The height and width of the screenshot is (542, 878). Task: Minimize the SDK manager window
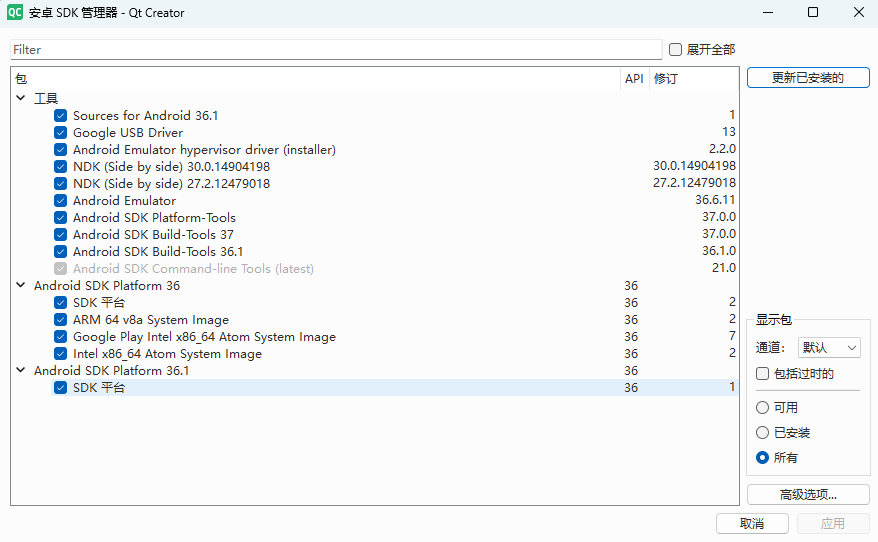click(x=768, y=12)
